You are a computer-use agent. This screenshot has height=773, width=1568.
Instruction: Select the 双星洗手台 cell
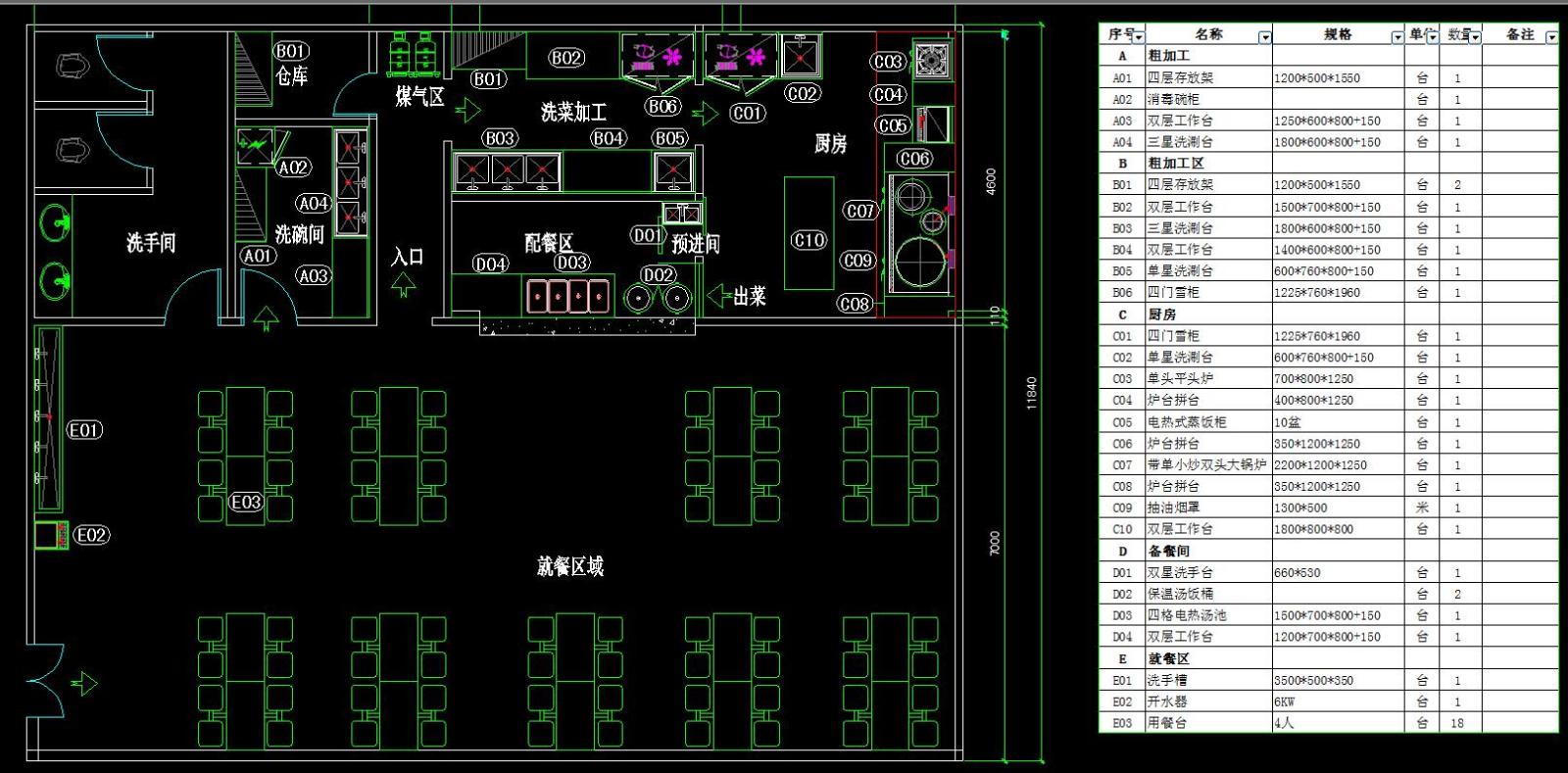(1209, 572)
